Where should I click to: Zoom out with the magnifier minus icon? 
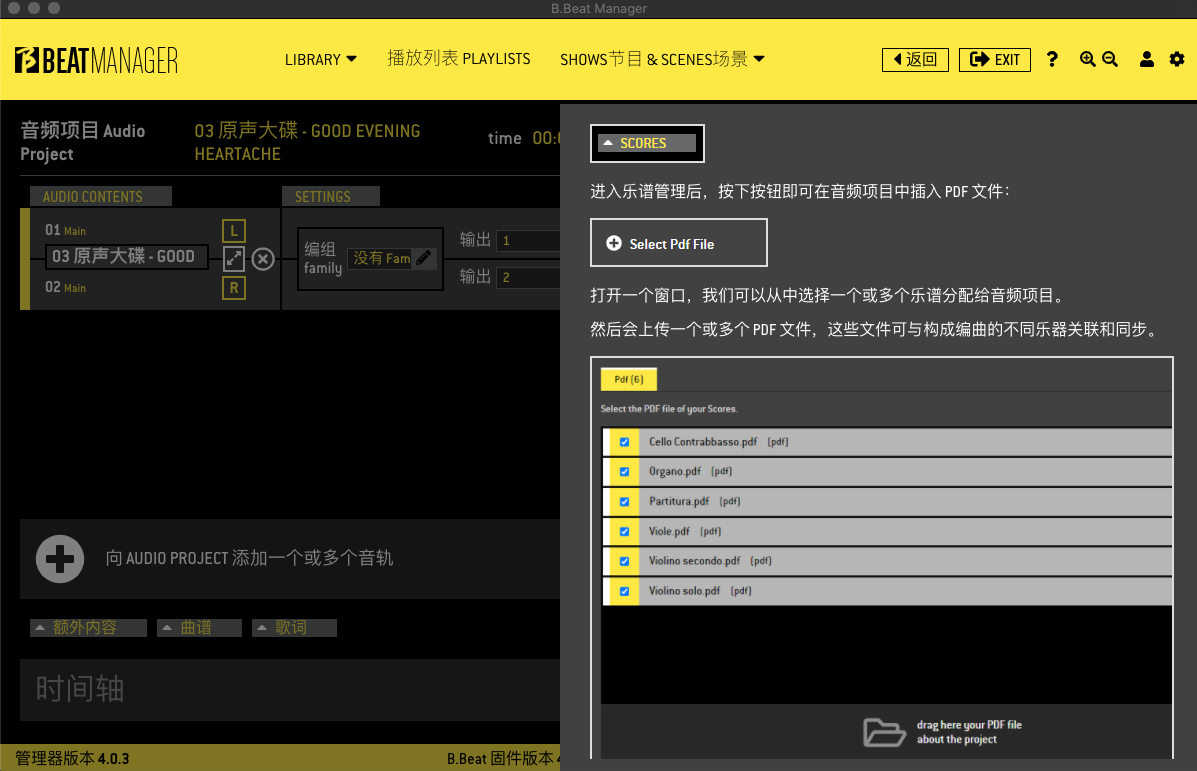pos(1110,60)
